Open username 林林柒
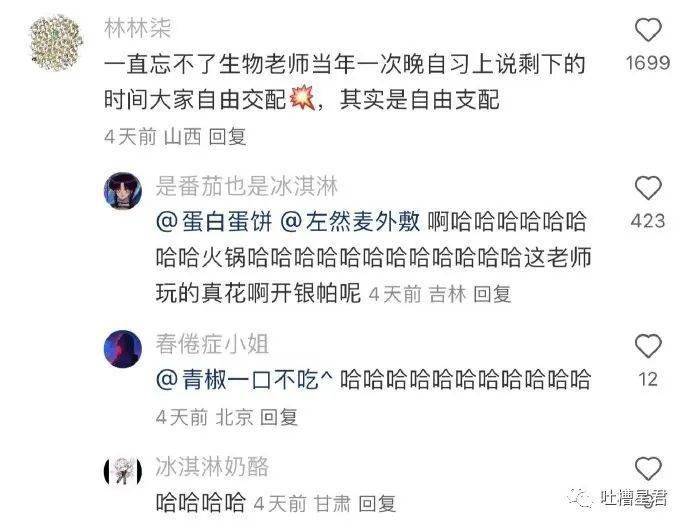Viewport: 690px width, 528px height. coord(138,28)
